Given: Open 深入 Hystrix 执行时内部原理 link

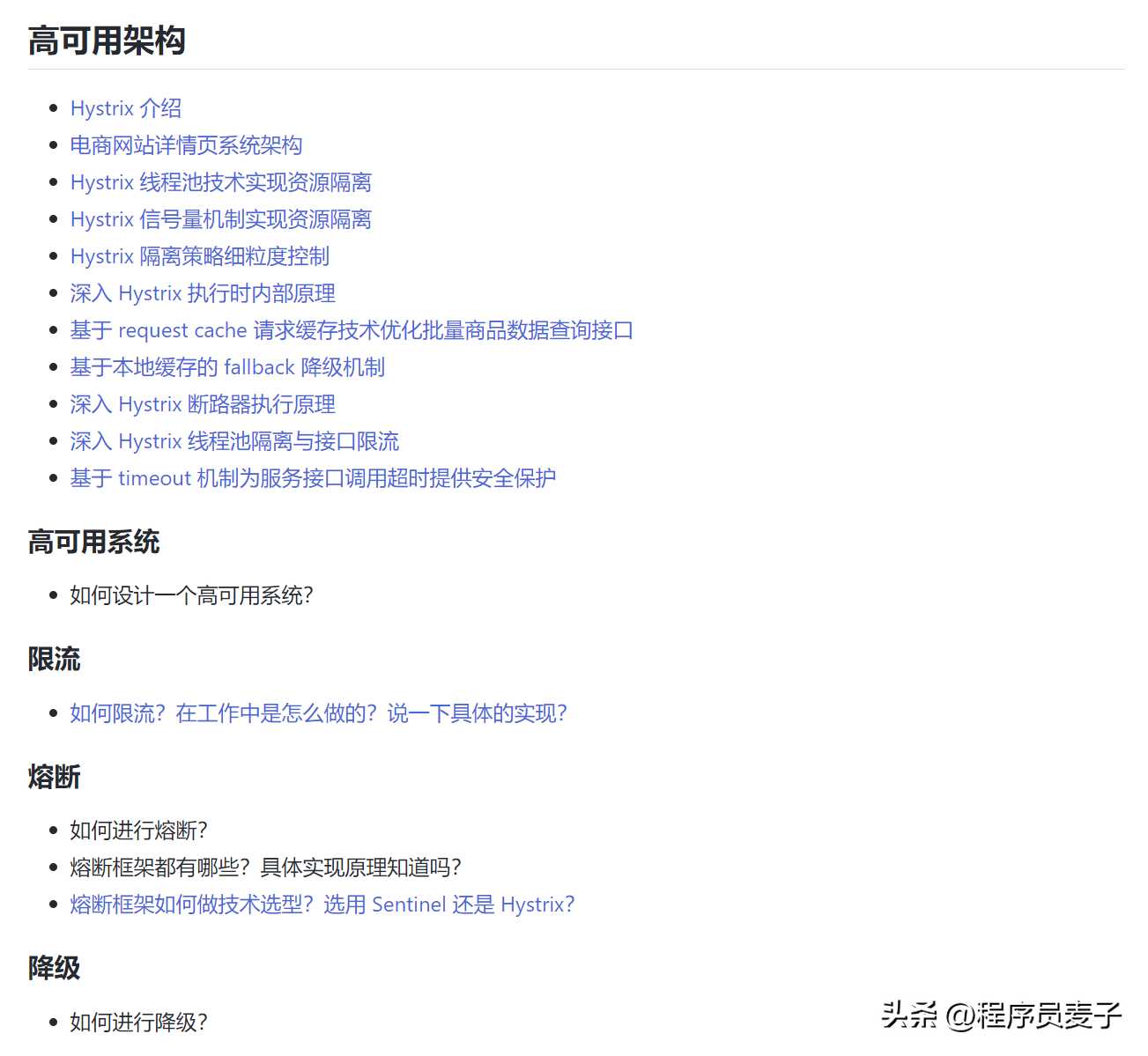Looking at the screenshot, I should tap(203, 293).
